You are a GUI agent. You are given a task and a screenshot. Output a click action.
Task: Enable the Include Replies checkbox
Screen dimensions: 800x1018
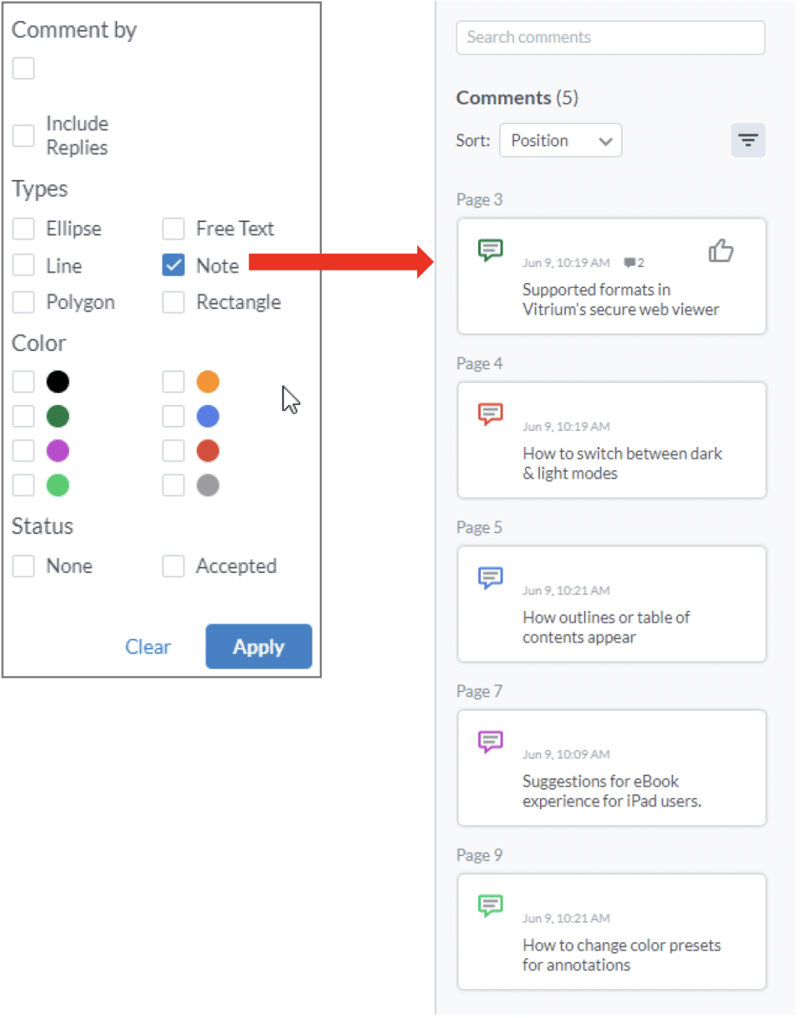[23, 133]
